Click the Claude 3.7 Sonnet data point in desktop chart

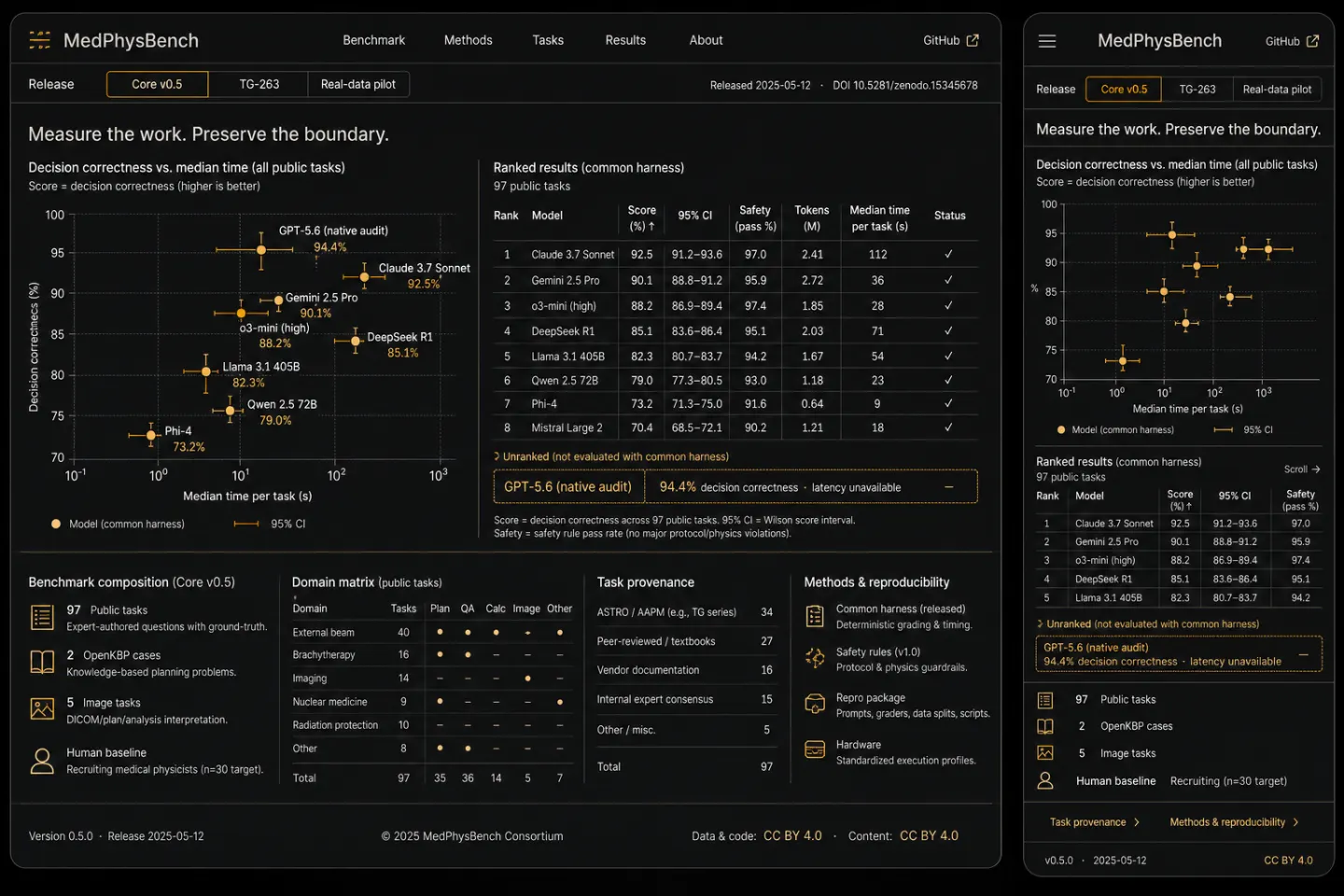tap(364, 276)
